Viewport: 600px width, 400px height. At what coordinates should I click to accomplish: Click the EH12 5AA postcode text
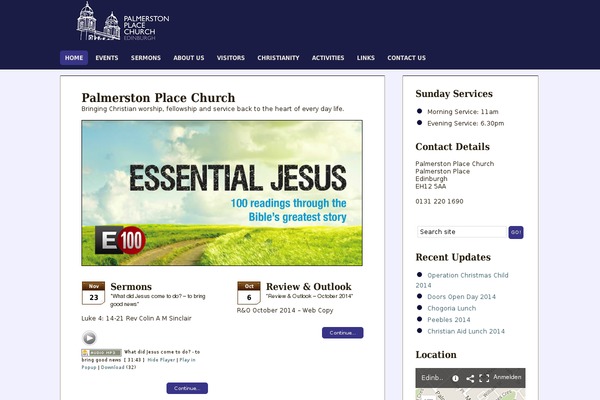pos(431,186)
